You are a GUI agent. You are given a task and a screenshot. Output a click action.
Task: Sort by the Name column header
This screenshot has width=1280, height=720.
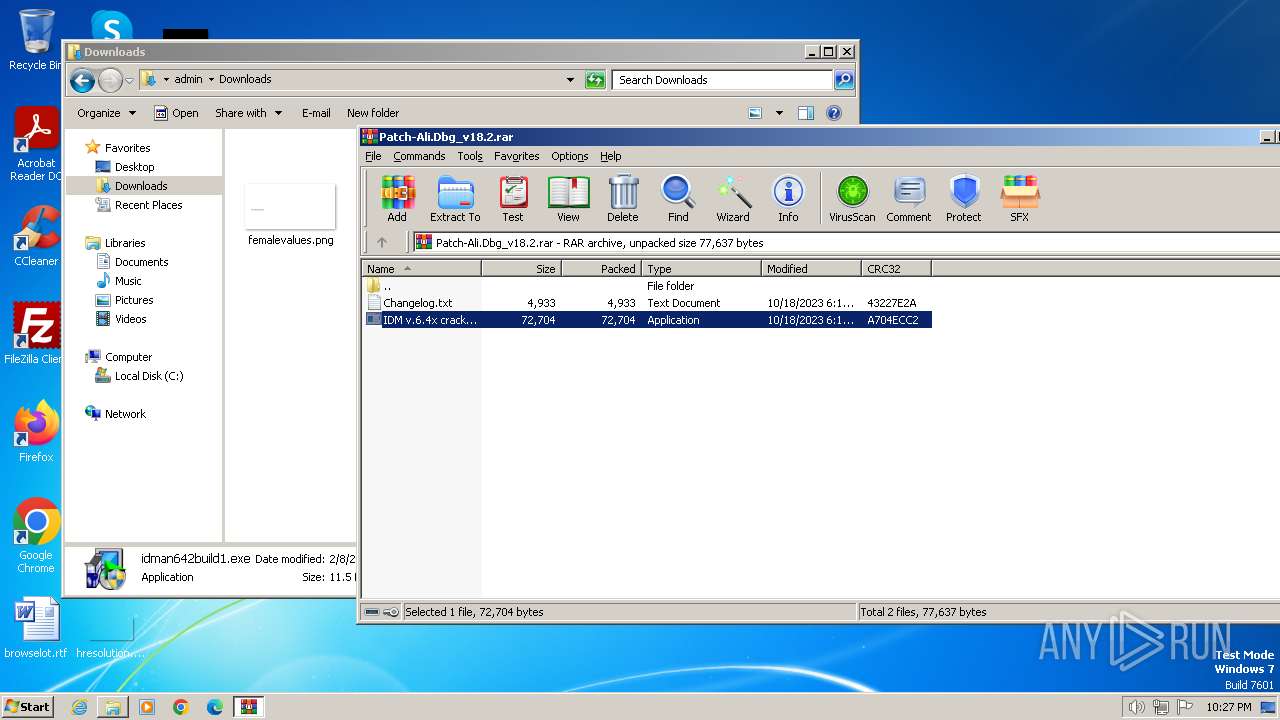pos(421,268)
